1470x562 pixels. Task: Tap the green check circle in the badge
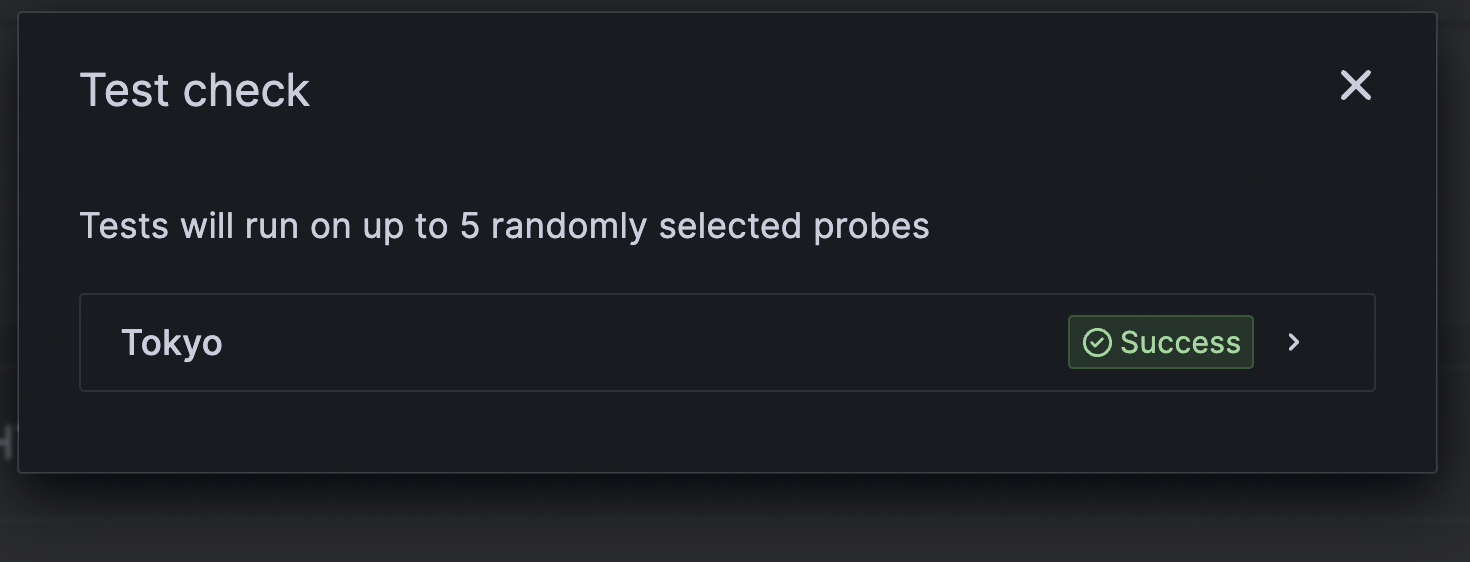pyautogui.click(x=1097, y=343)
